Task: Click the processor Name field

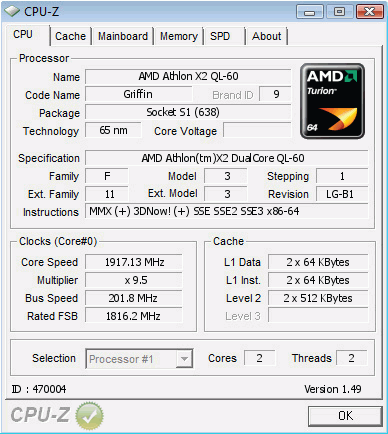Action: pyautogui.click(x=188, y=76)
